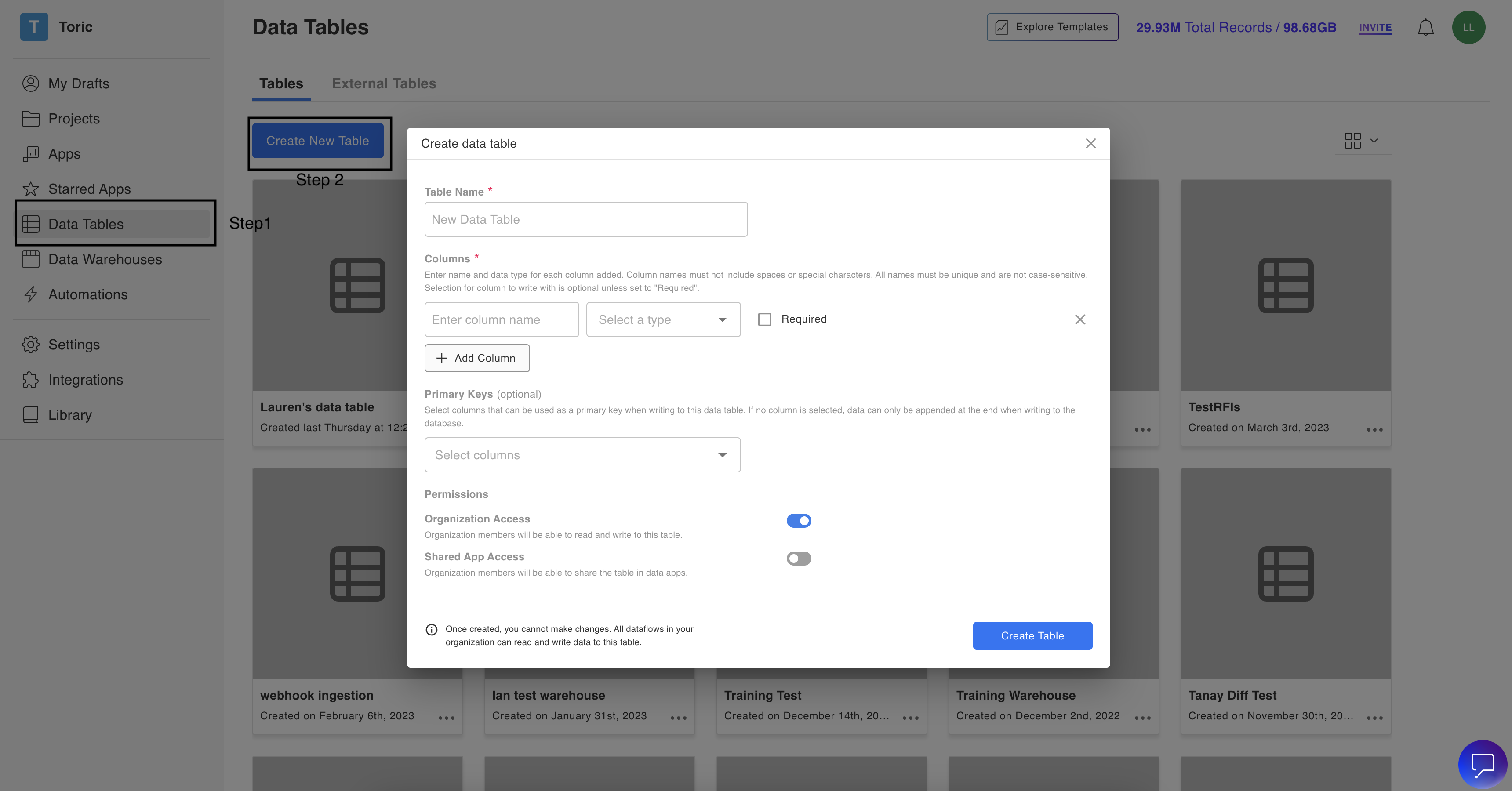This screenshot has width=1512, height=791.
Task: Click the Integrations puzzle piece icon
Action: click(30, 380)
